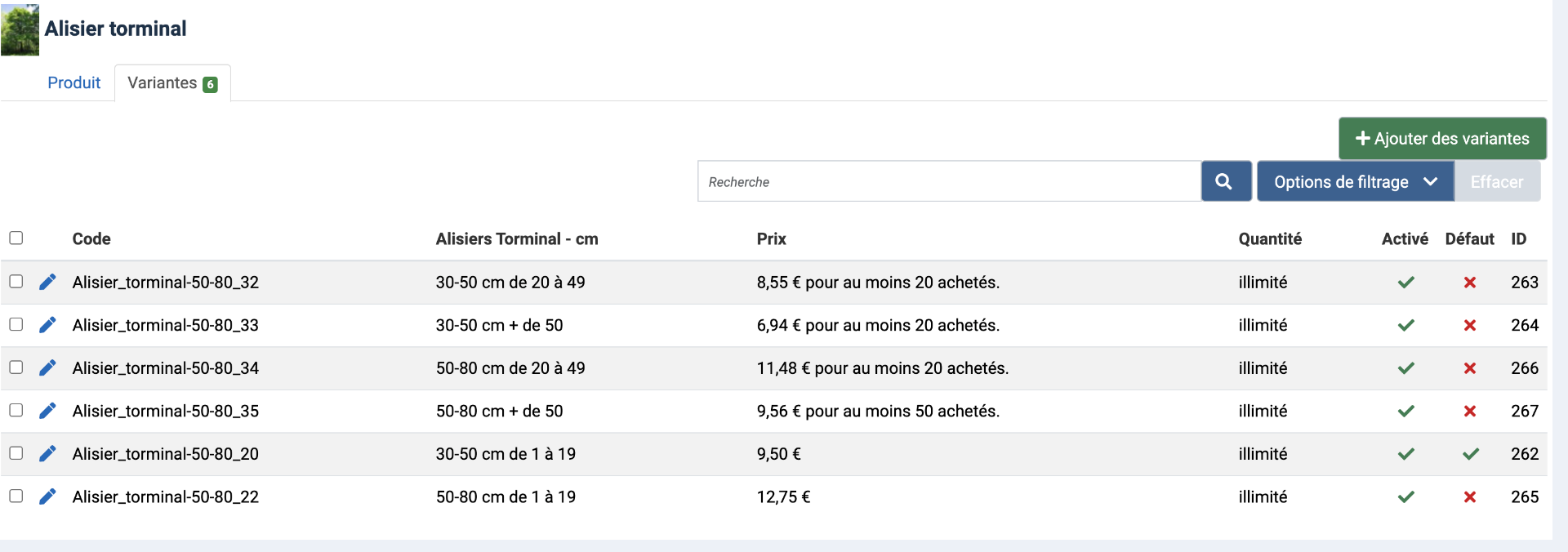1568x552 pixels.
Task: Check the box for Alisier_torminal-50-80_33
Action: pyautogui.click(x=16, y=324)
